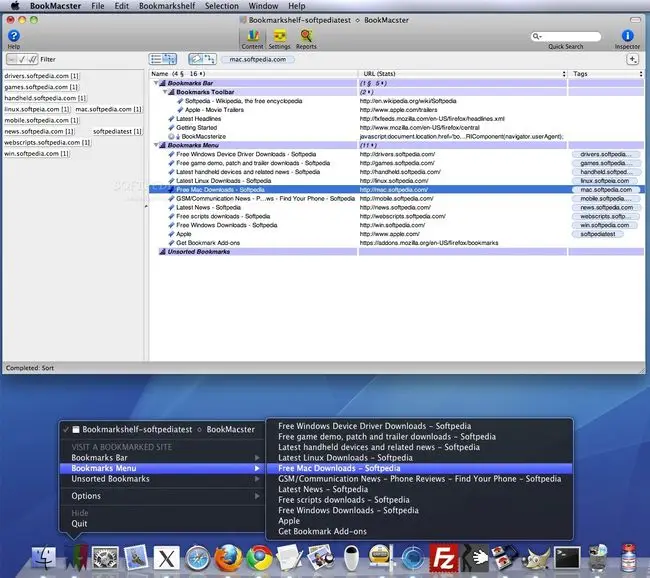Viewport: 650px width, 578px height.
Task: Launch FileZilla from the dock
Action: (444, 558)
